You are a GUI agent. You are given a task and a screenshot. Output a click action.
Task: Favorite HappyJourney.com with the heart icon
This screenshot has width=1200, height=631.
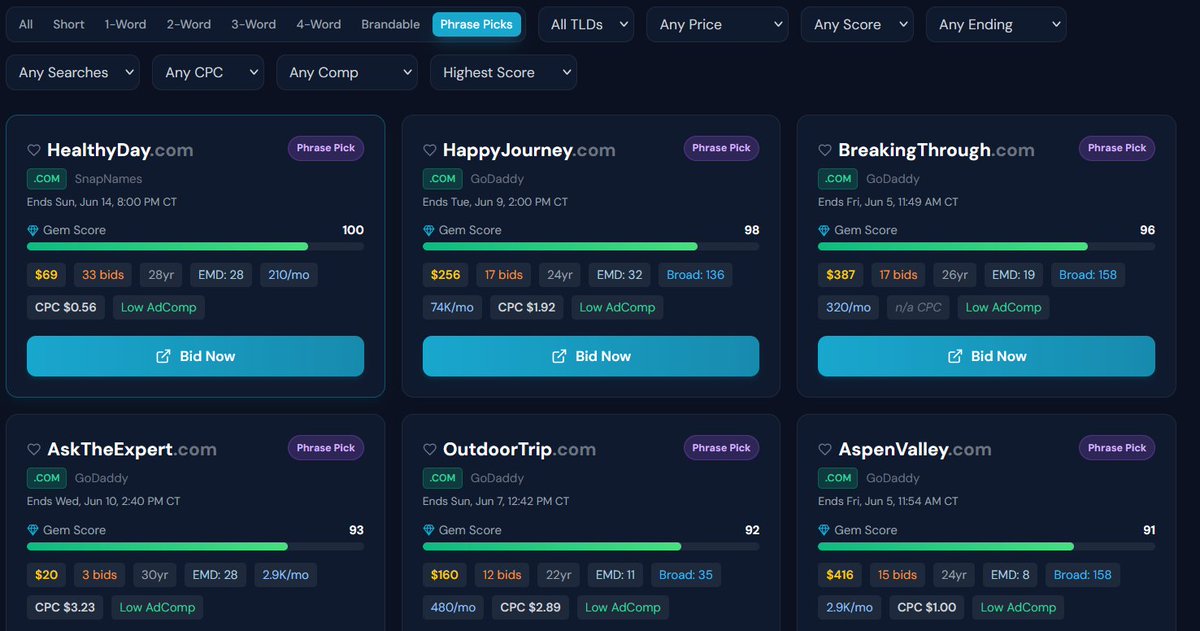point(429,150)
